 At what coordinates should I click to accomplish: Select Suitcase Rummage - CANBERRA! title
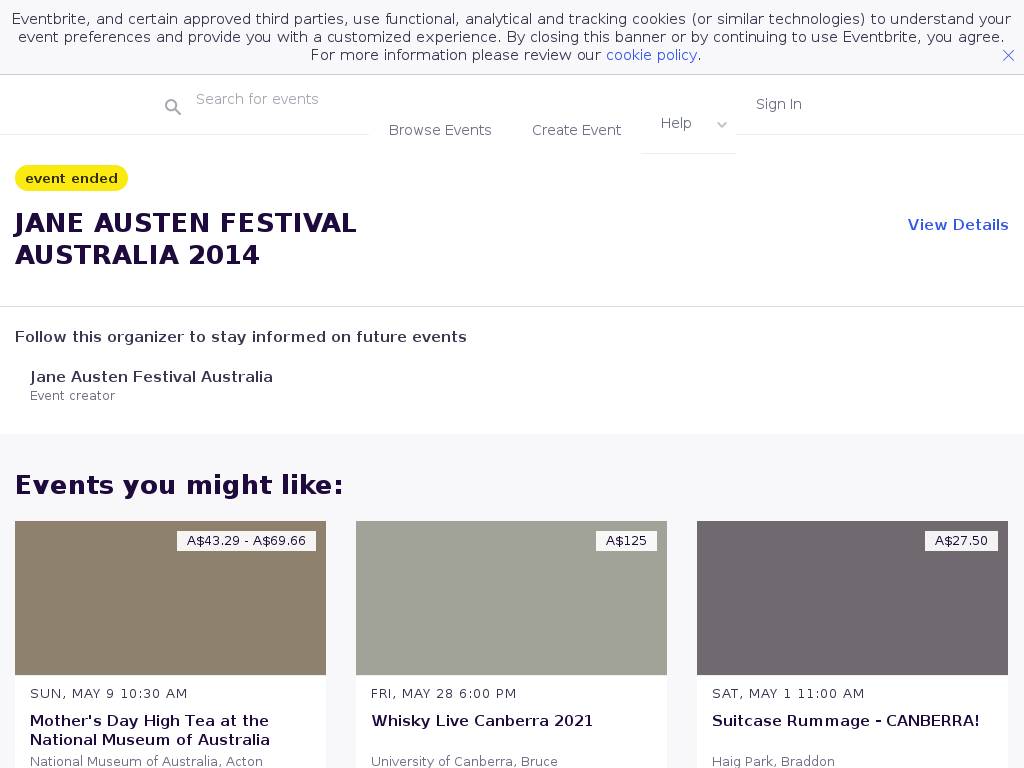pyautogui.click(x=845, y=721)
